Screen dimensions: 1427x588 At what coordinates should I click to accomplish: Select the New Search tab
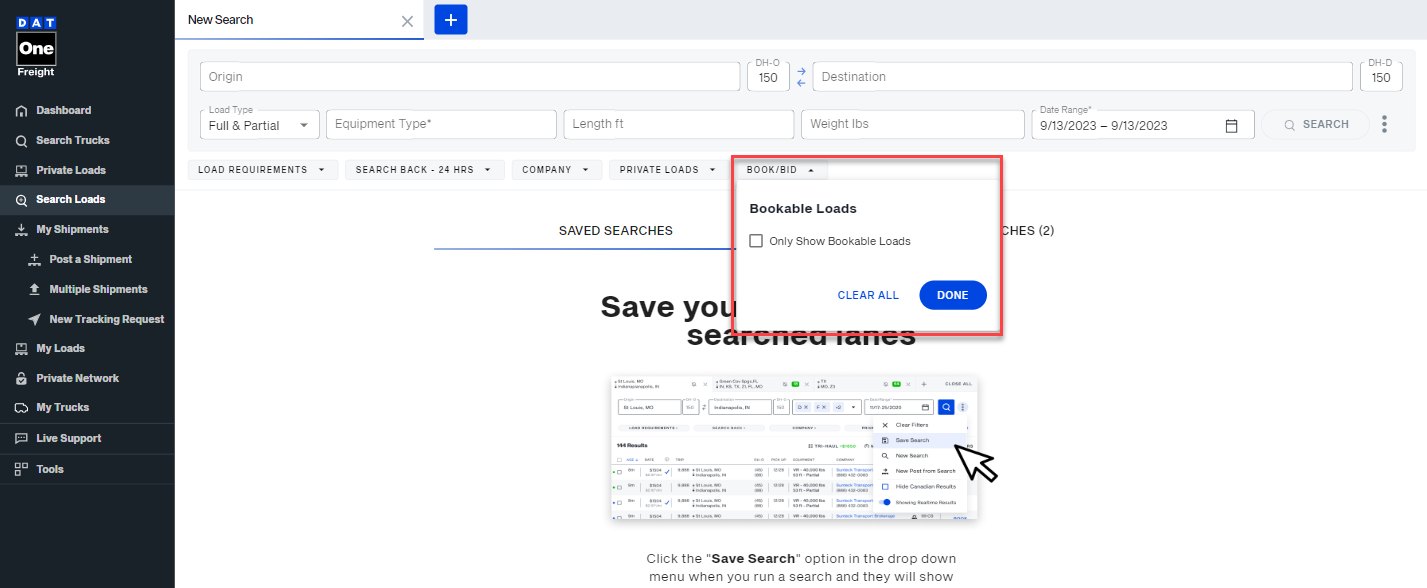(221, 19)
